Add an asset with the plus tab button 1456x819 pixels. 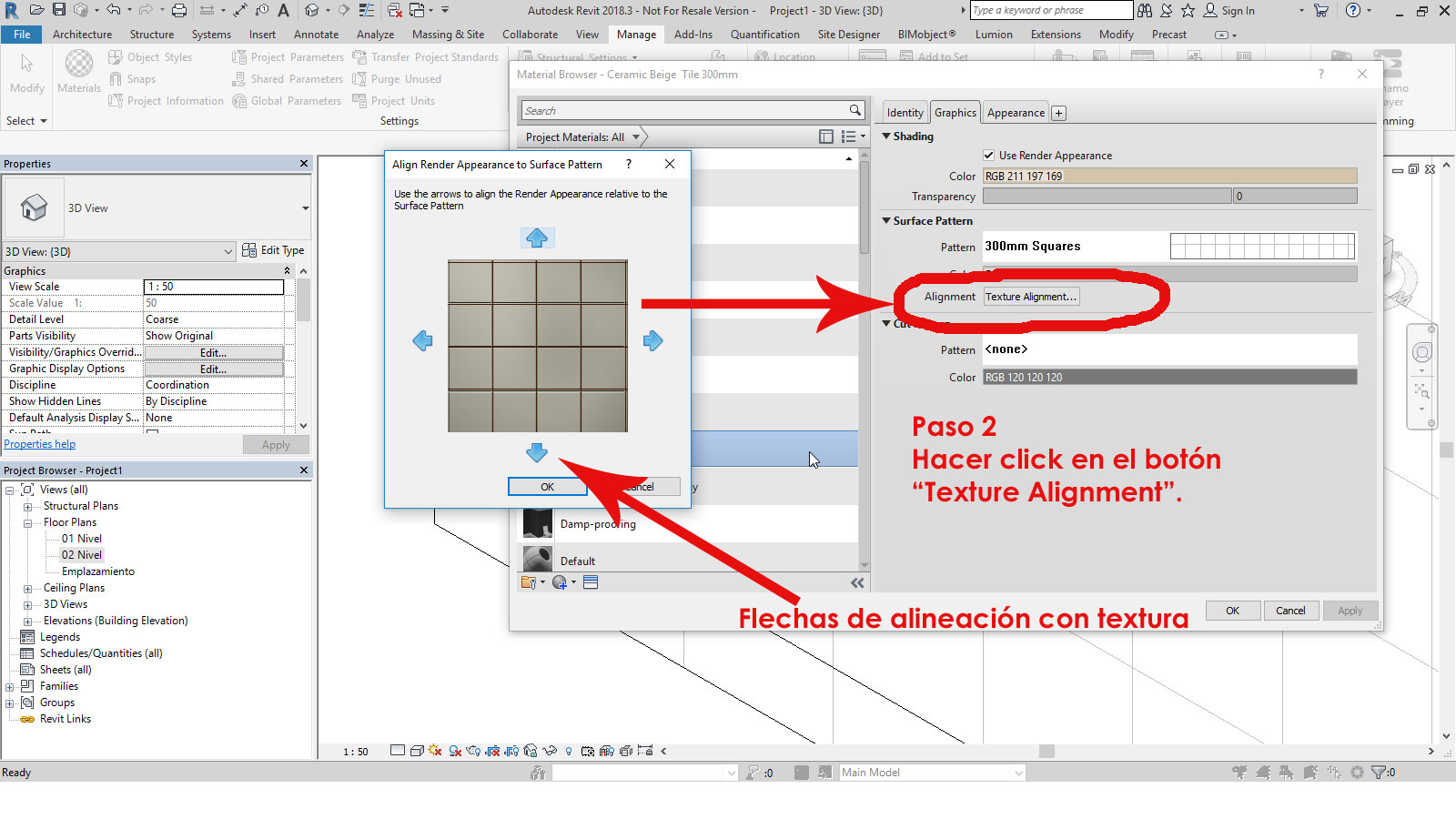pos(1058,113)
